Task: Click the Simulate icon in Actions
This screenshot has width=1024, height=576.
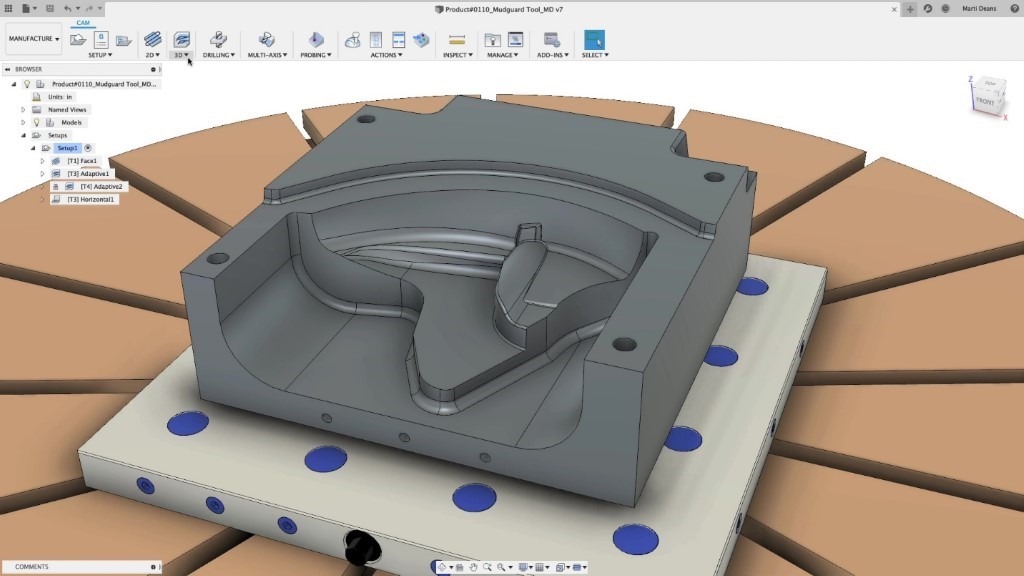Action: [353, 40]
